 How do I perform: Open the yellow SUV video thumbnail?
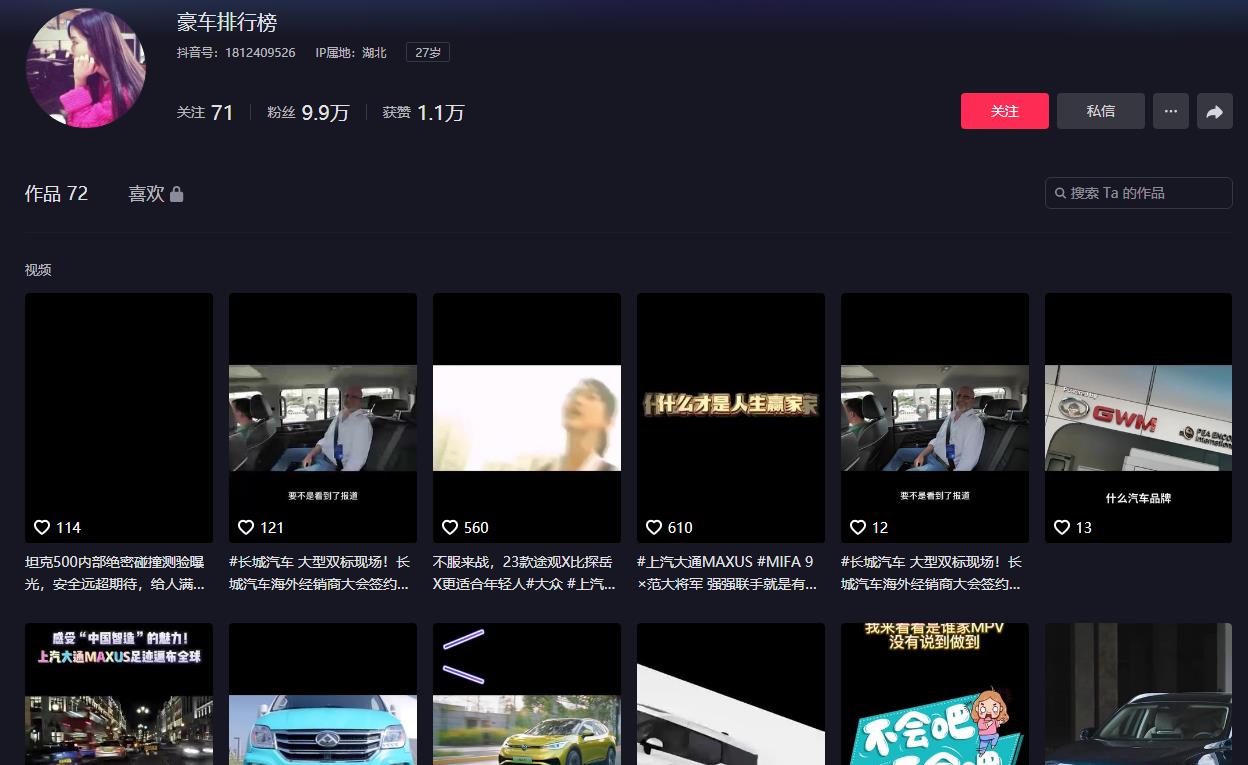[527, 694]
